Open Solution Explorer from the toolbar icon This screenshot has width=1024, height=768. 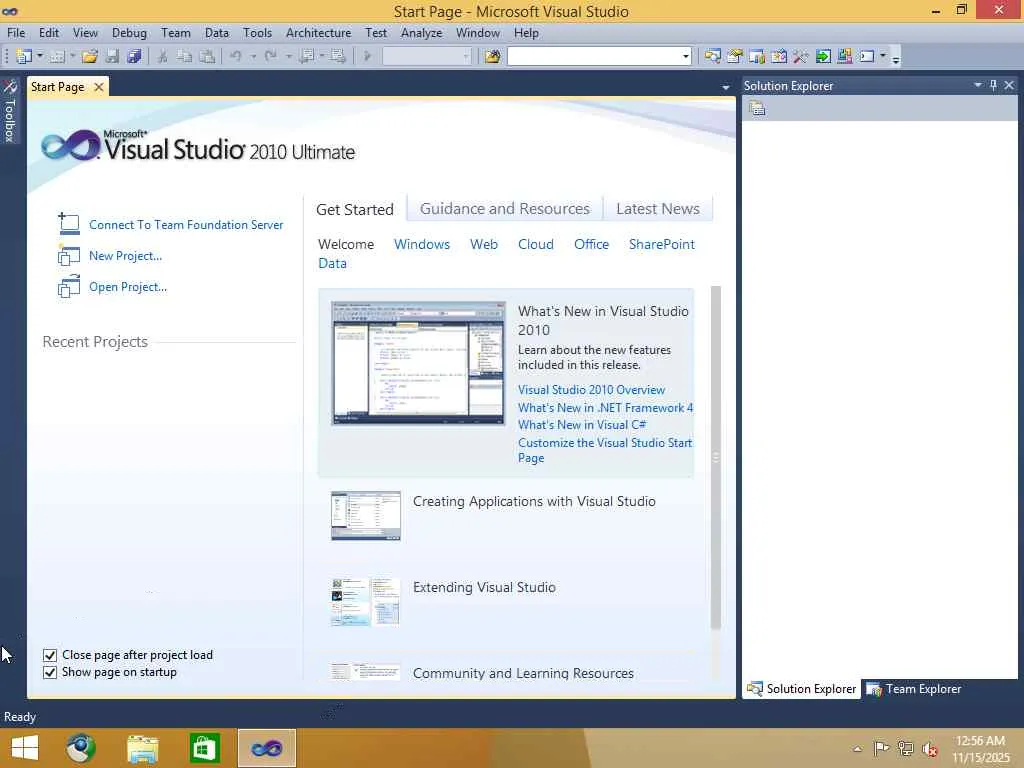pos(712,56)
